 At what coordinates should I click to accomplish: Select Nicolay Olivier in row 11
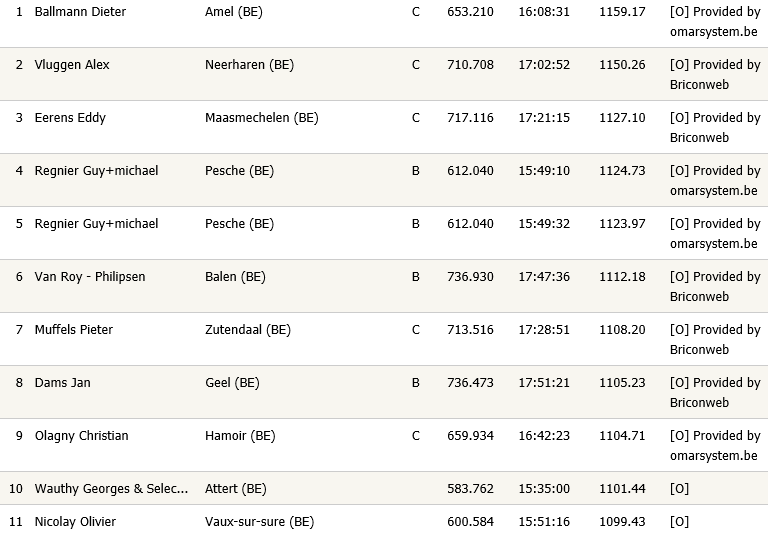click(x=75, y=521)
